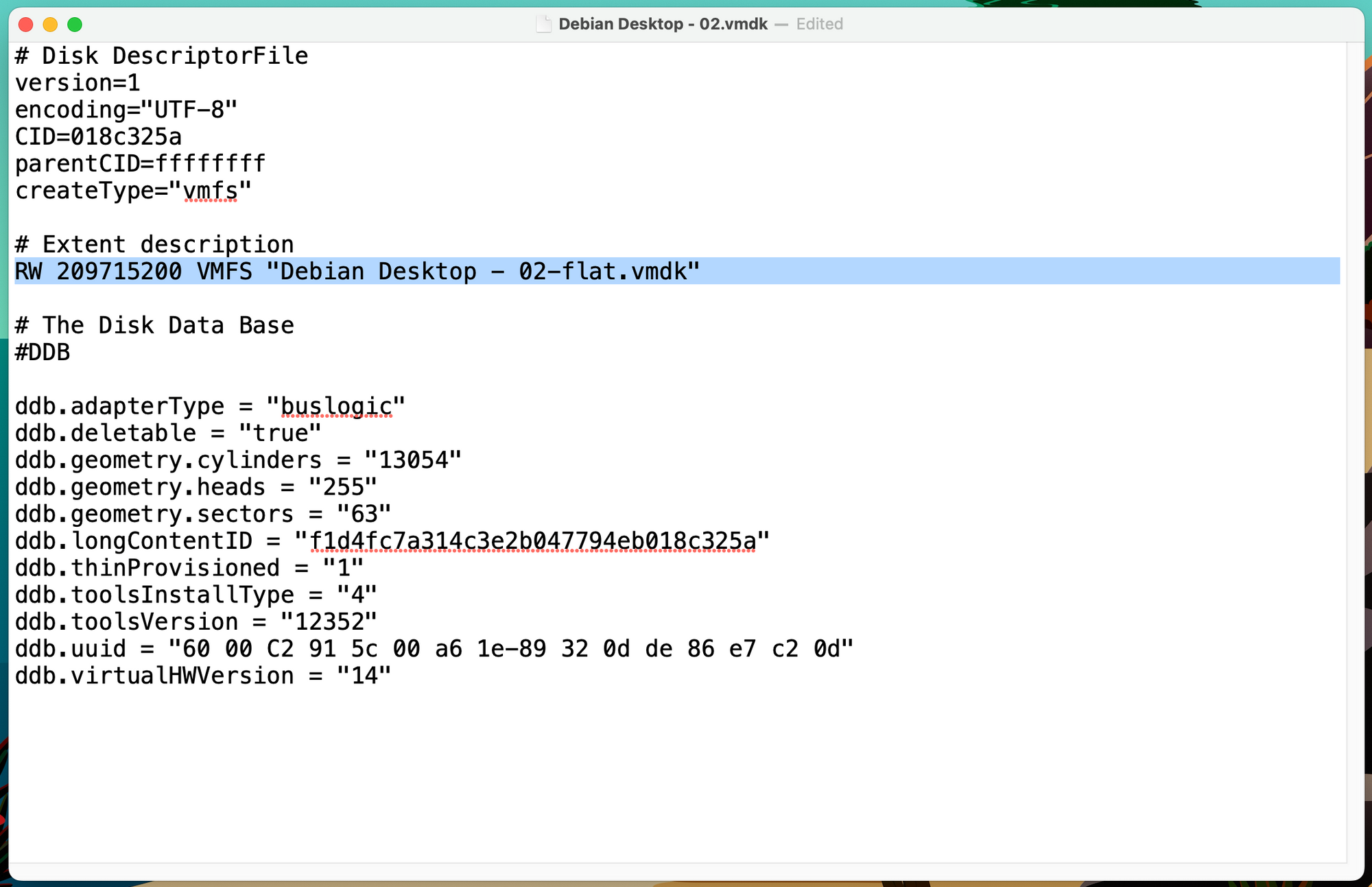This screenshot has width=1372, height=887.
Task: Click the encoding="UTF-8" line
Action: (126, 110)
